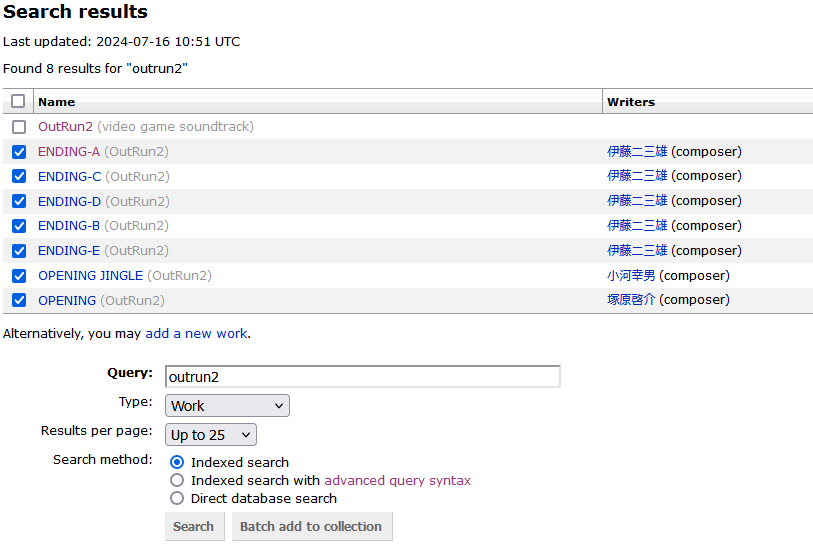813x555 pixels.
Task: Tick the OutRun2 video game soundtrack checkbox
Action: pyautogui.click(x=19, y=127)
